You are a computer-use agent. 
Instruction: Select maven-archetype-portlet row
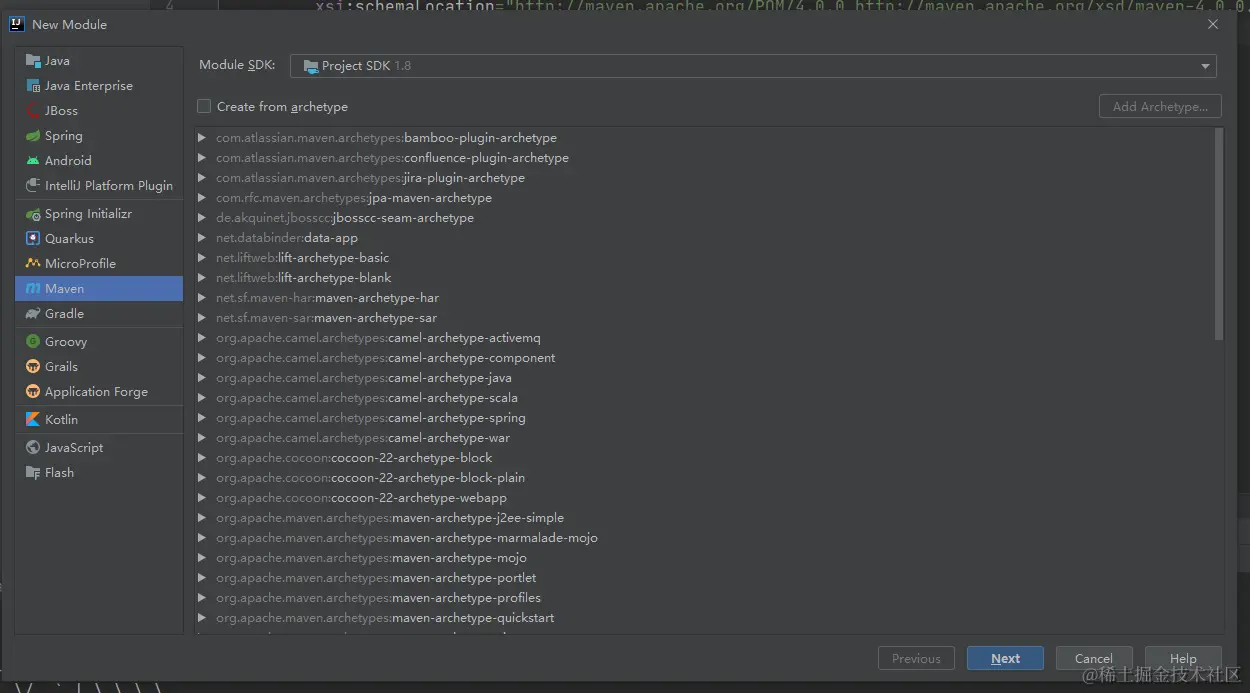705,578
